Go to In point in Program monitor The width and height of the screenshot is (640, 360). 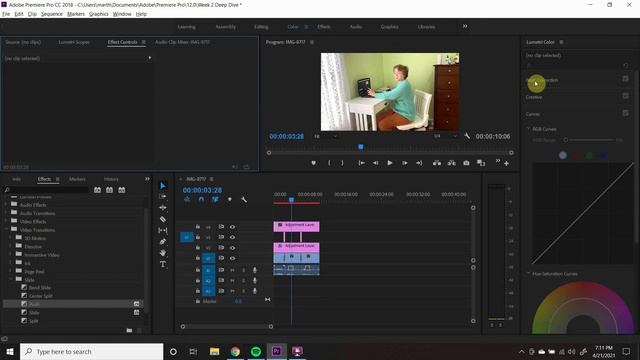tap(361, 163)
